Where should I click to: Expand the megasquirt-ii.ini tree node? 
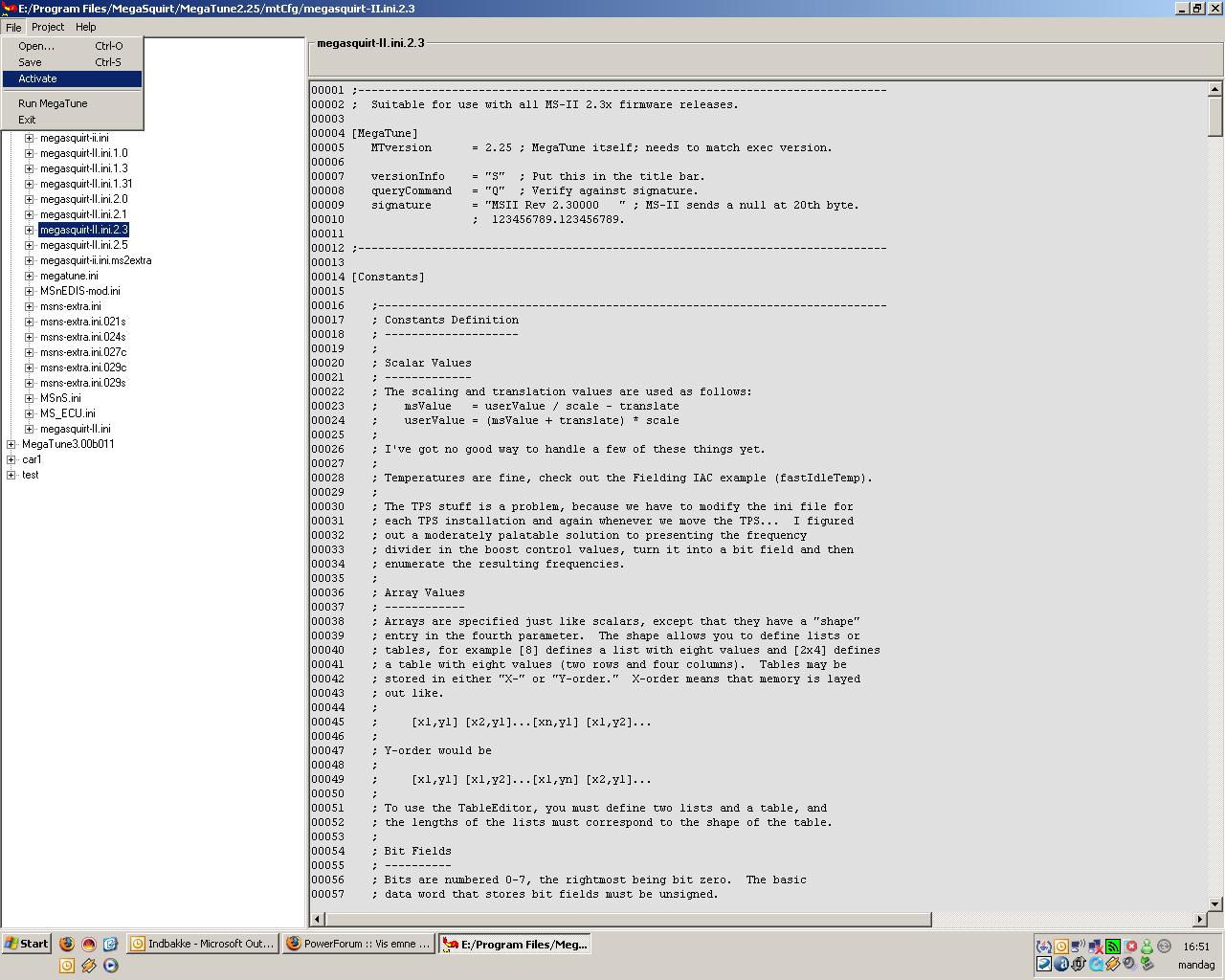click(x=30, y=138)
